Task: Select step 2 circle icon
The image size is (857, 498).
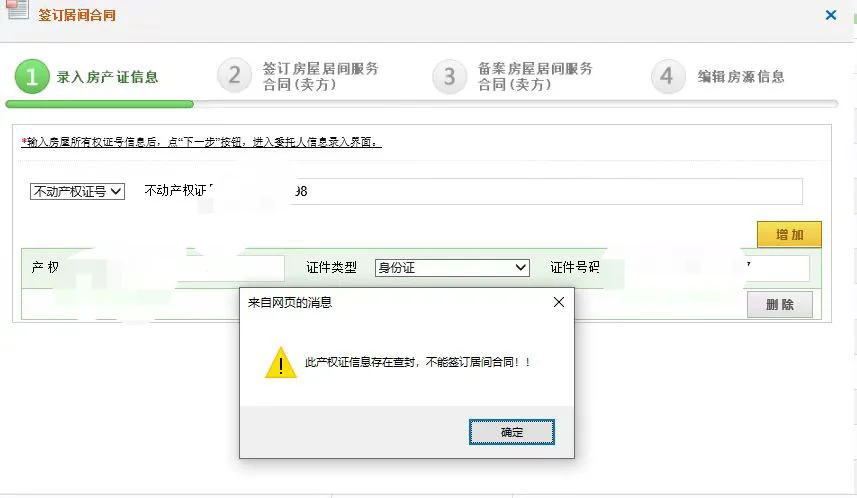Action: 234,76
